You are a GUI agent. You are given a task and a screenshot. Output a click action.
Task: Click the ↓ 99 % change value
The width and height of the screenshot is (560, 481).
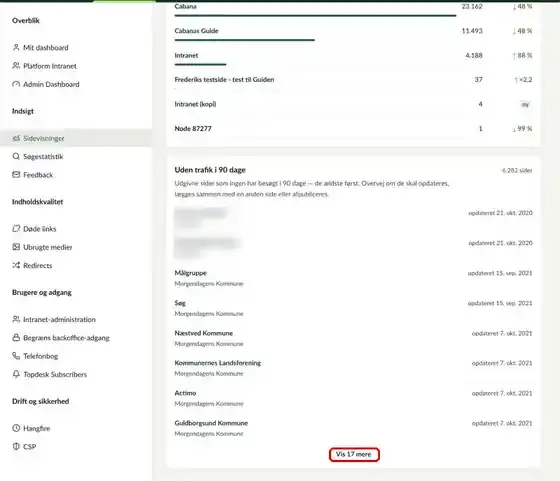coord(522,129)
